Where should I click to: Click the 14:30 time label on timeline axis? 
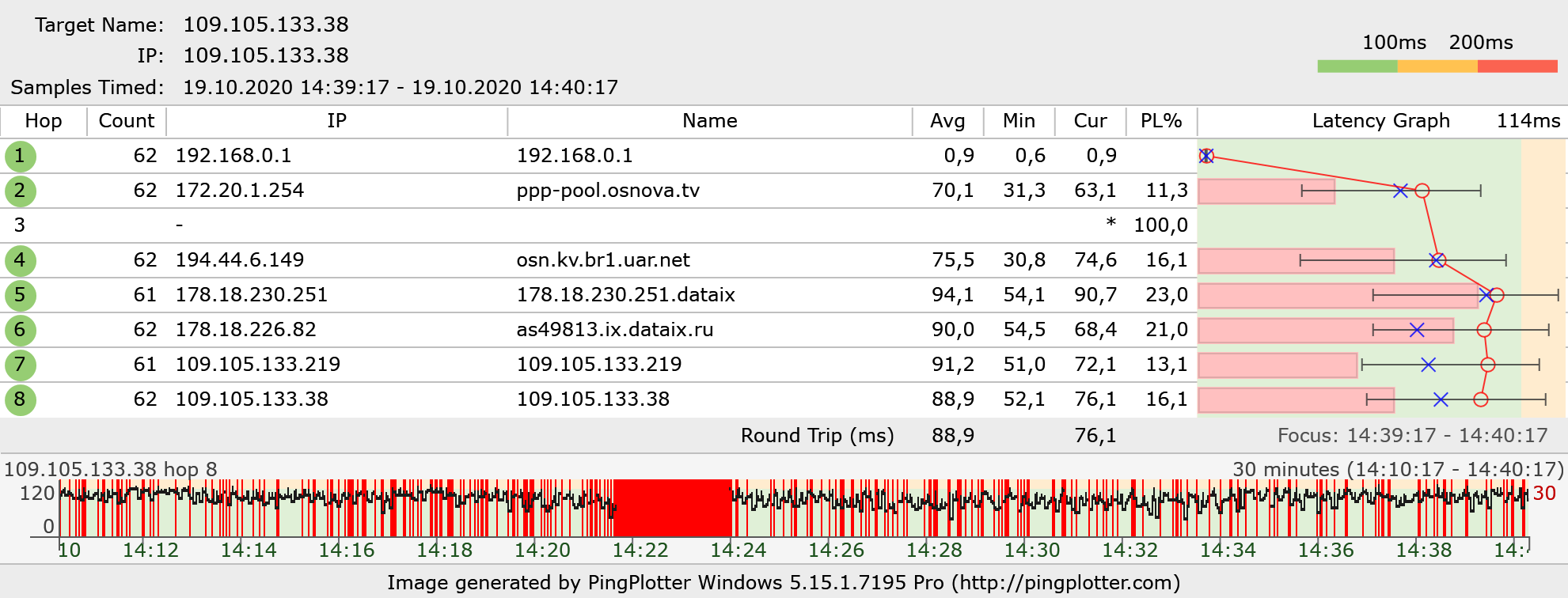pyautogui.click(x=1031, y=551)
